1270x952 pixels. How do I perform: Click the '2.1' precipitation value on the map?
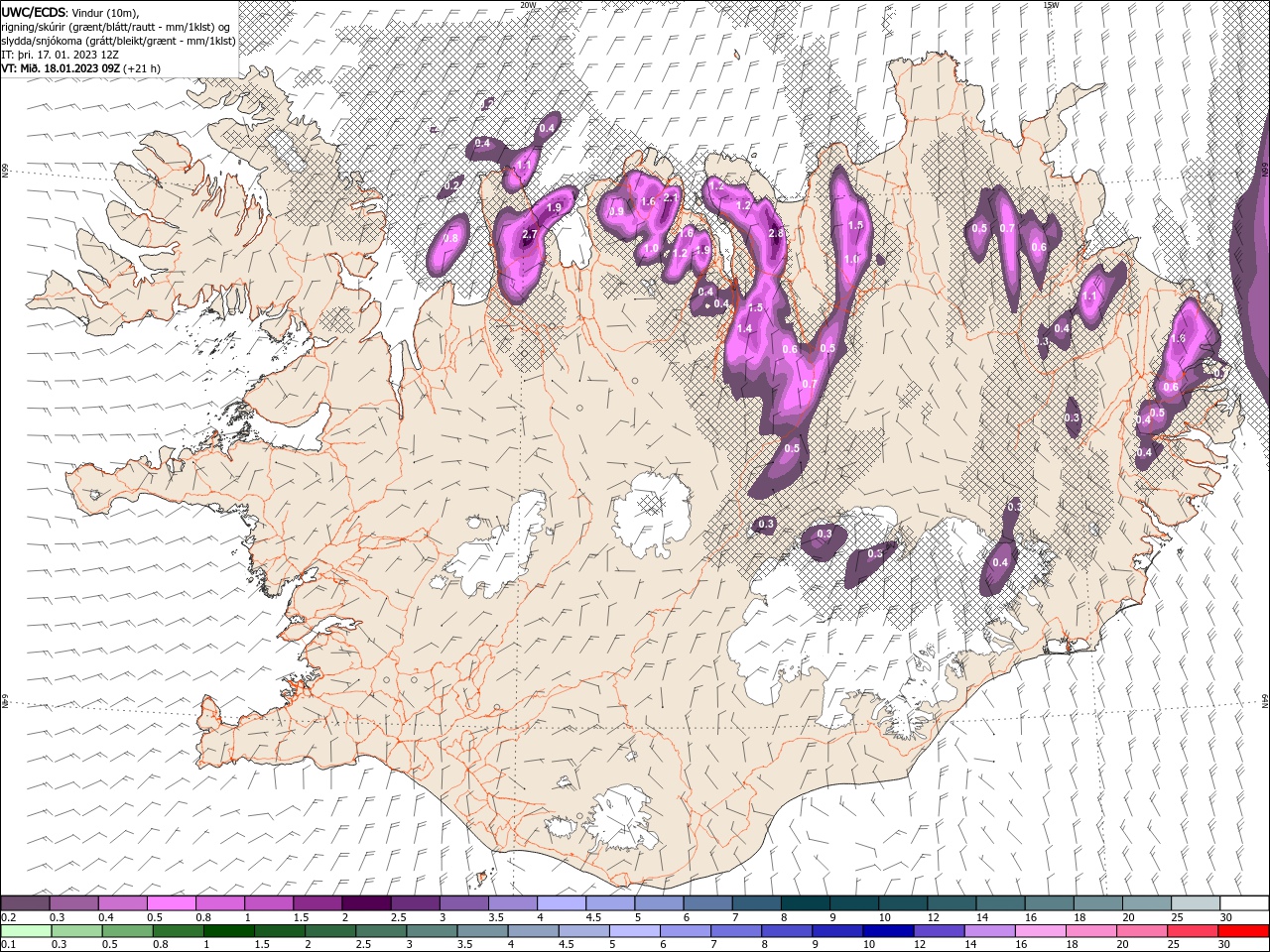[671, 199]
